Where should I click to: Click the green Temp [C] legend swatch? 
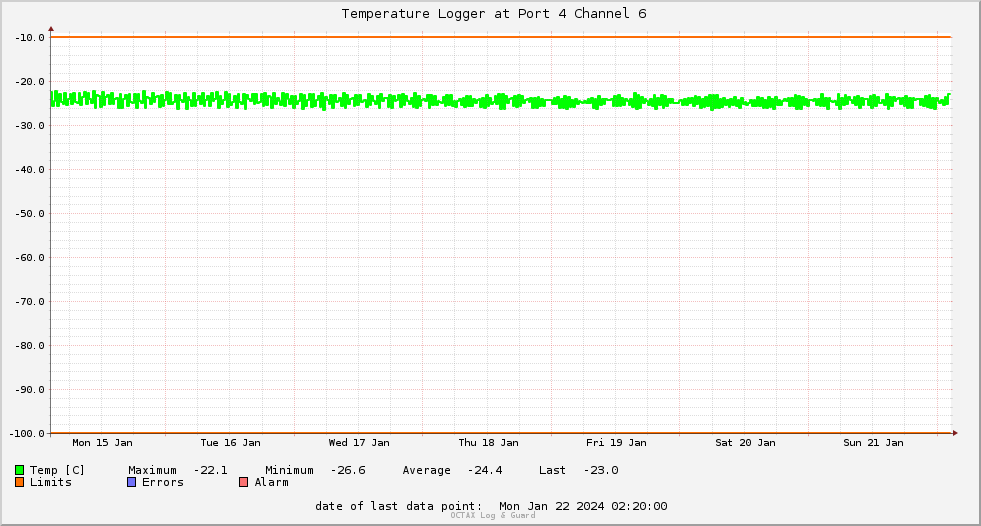19,470
